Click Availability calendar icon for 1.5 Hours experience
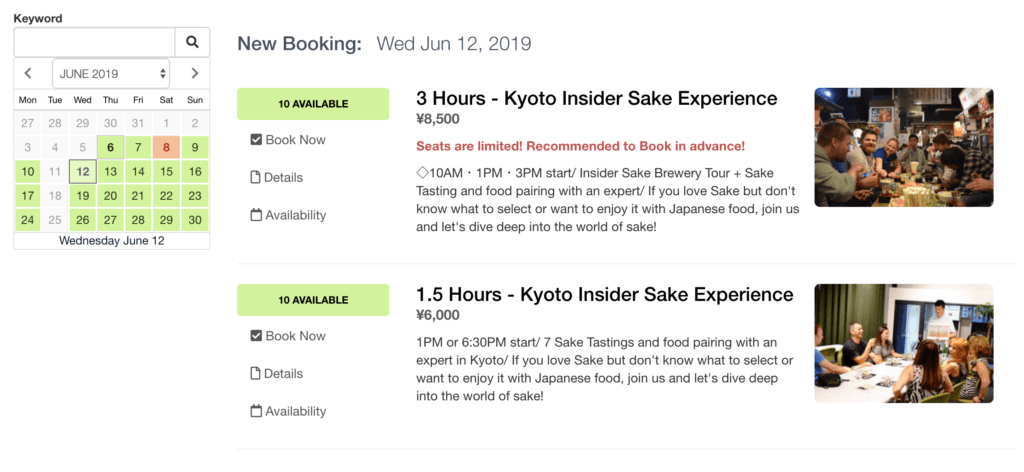 coord(256,411)
